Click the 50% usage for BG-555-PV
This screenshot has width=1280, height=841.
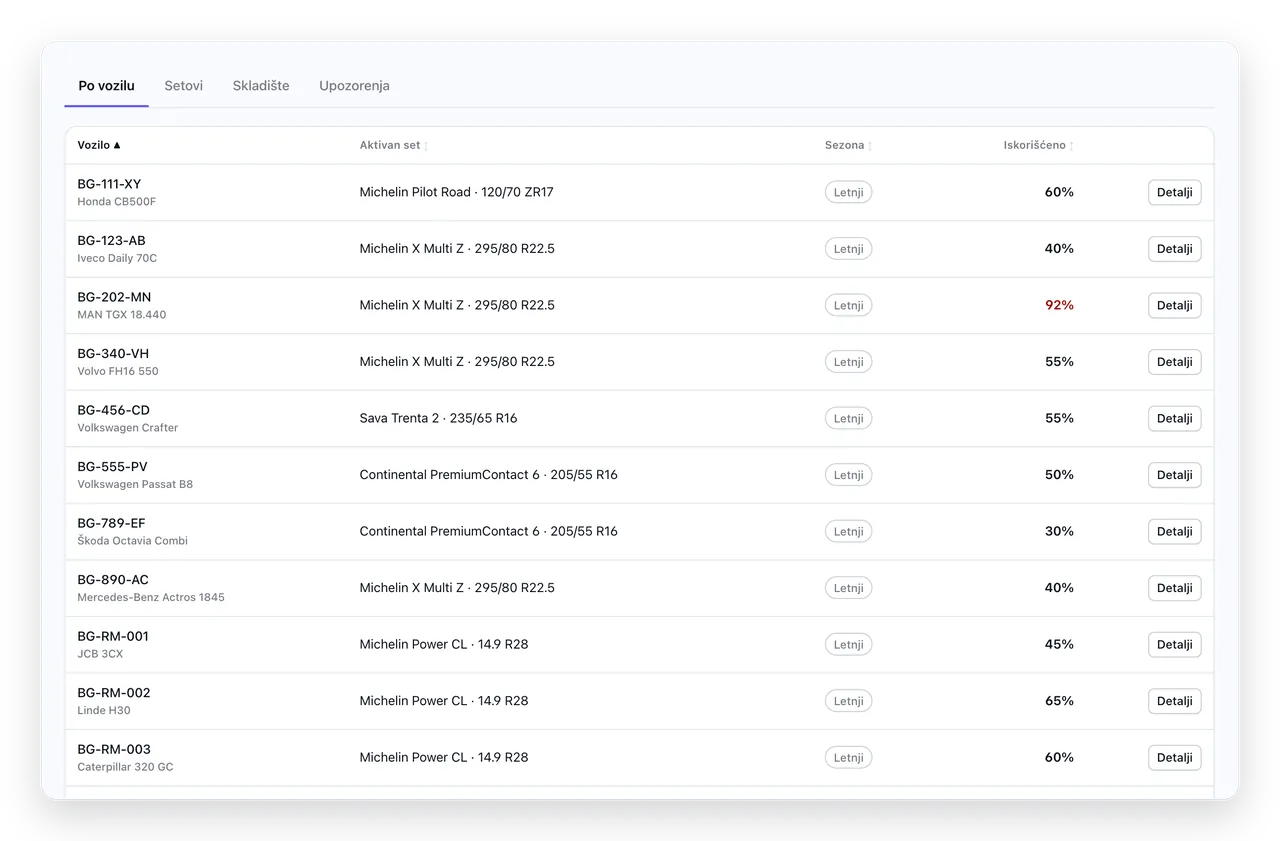1059,475
